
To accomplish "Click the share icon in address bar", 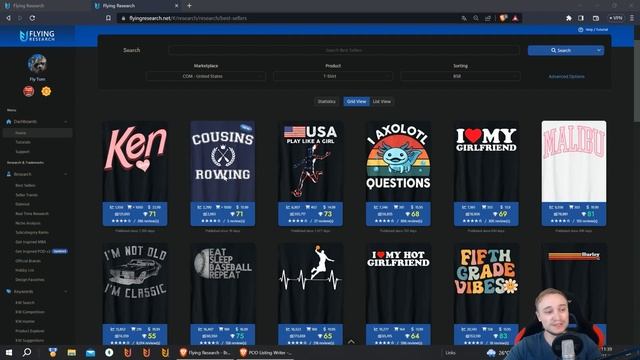I will (488, 18).
